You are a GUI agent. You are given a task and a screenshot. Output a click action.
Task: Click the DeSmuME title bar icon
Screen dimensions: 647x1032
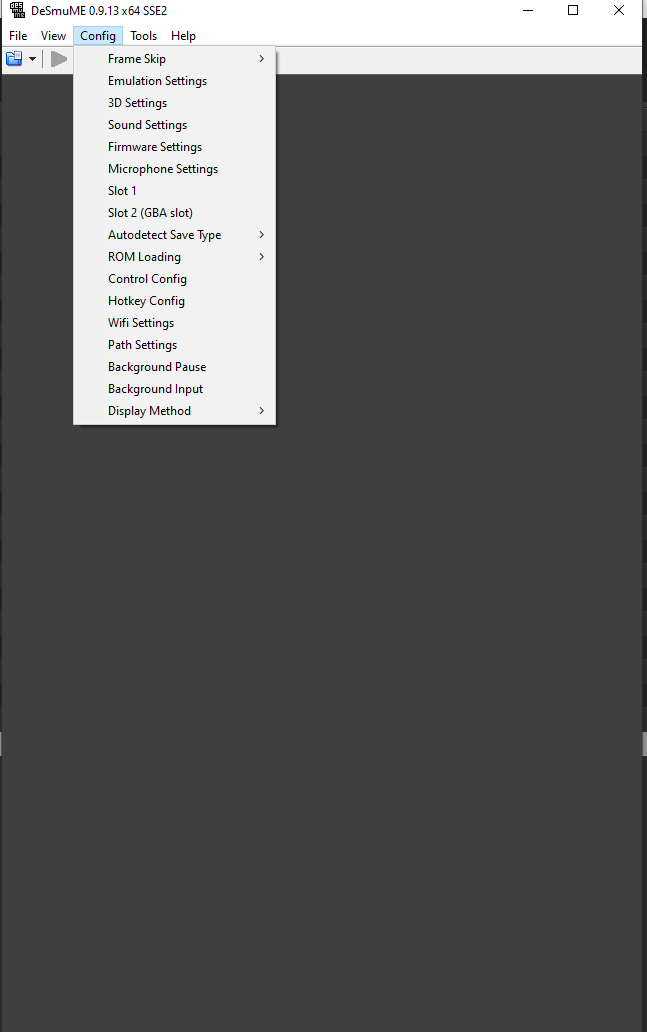pos(17,11)
